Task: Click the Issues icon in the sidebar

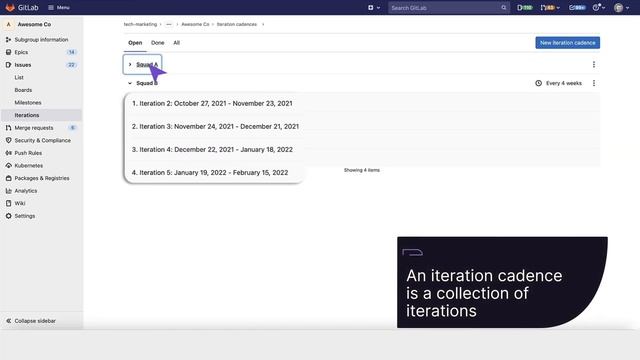Action: [8, 65]
